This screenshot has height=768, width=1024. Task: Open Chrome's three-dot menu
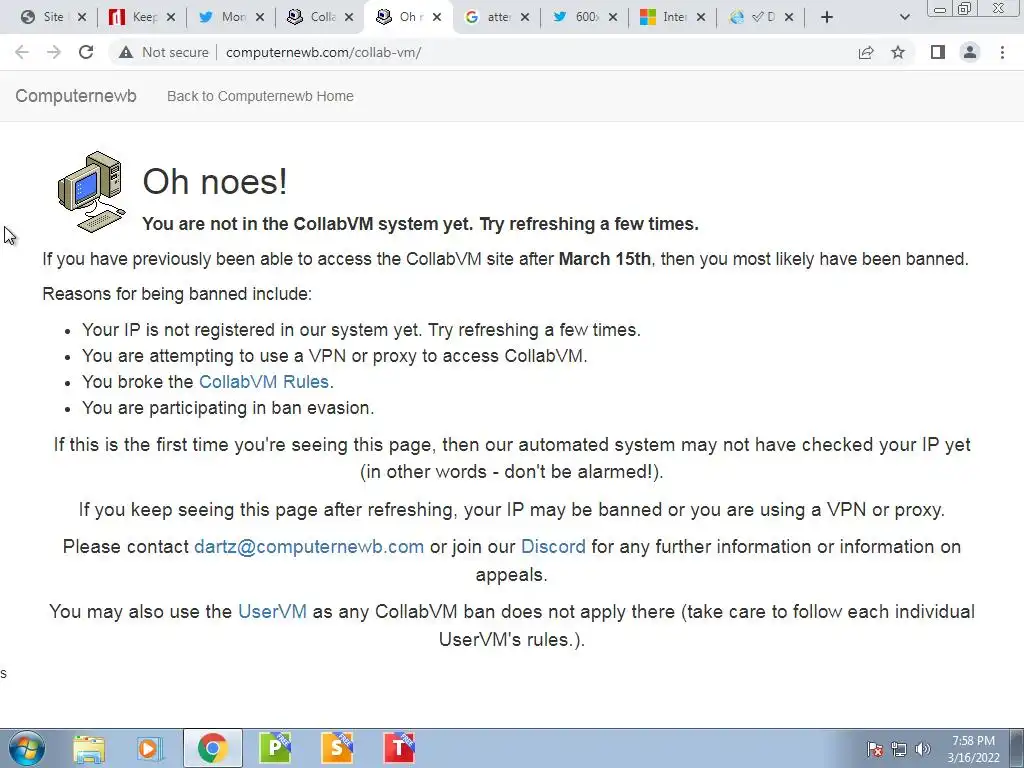point(1002,52)
